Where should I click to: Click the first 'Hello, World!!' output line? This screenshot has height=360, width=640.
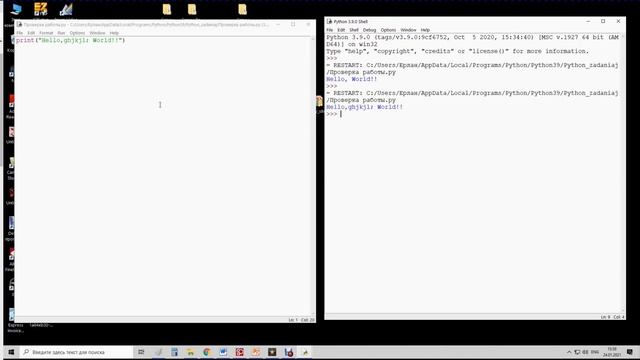coord(351,79)
